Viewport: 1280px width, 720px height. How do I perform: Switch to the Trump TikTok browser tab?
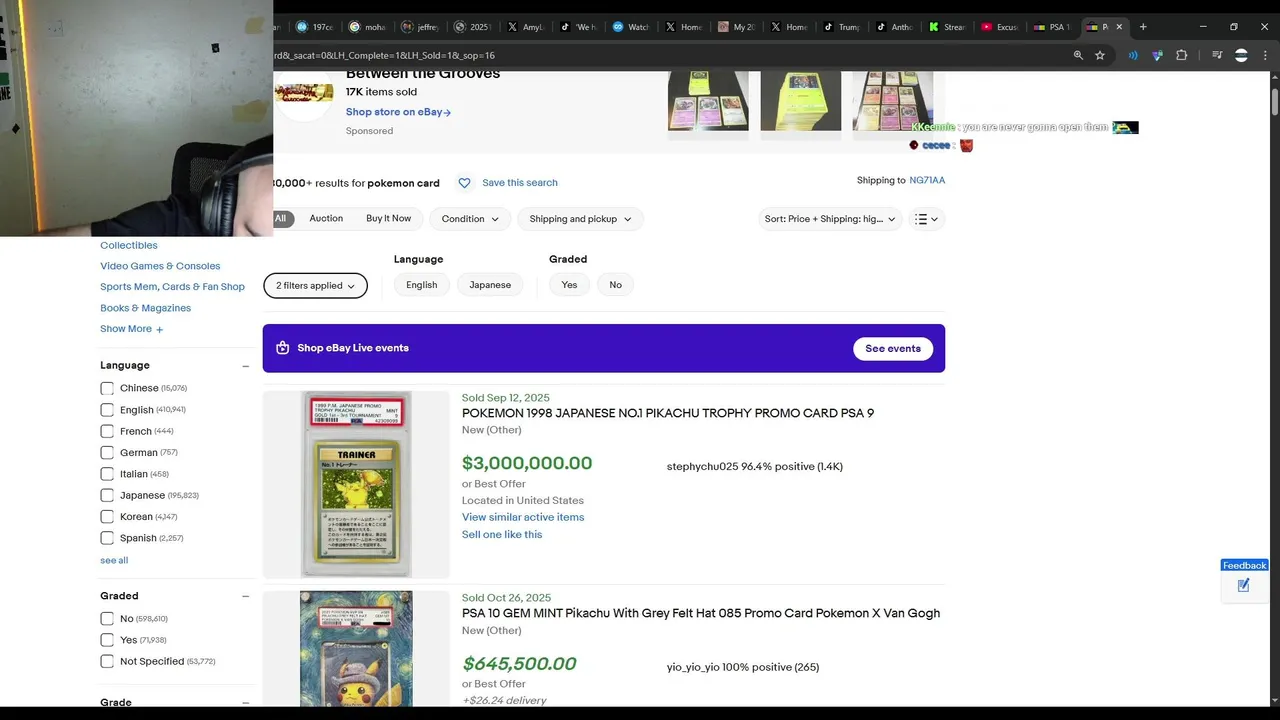(x=841, y=27)
